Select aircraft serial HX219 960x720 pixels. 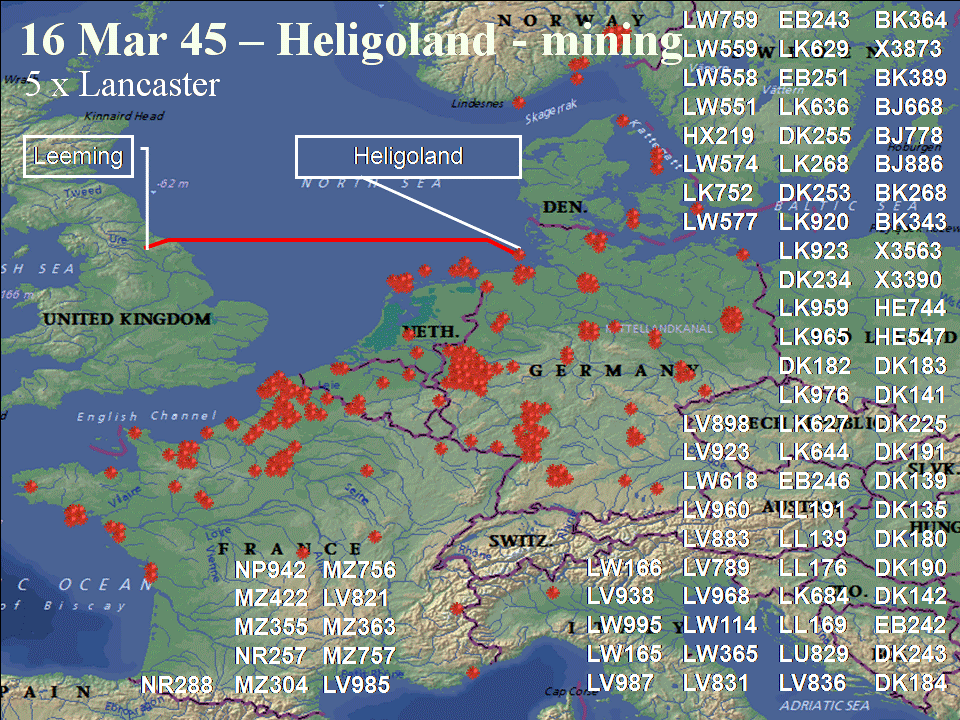(718, 135)
